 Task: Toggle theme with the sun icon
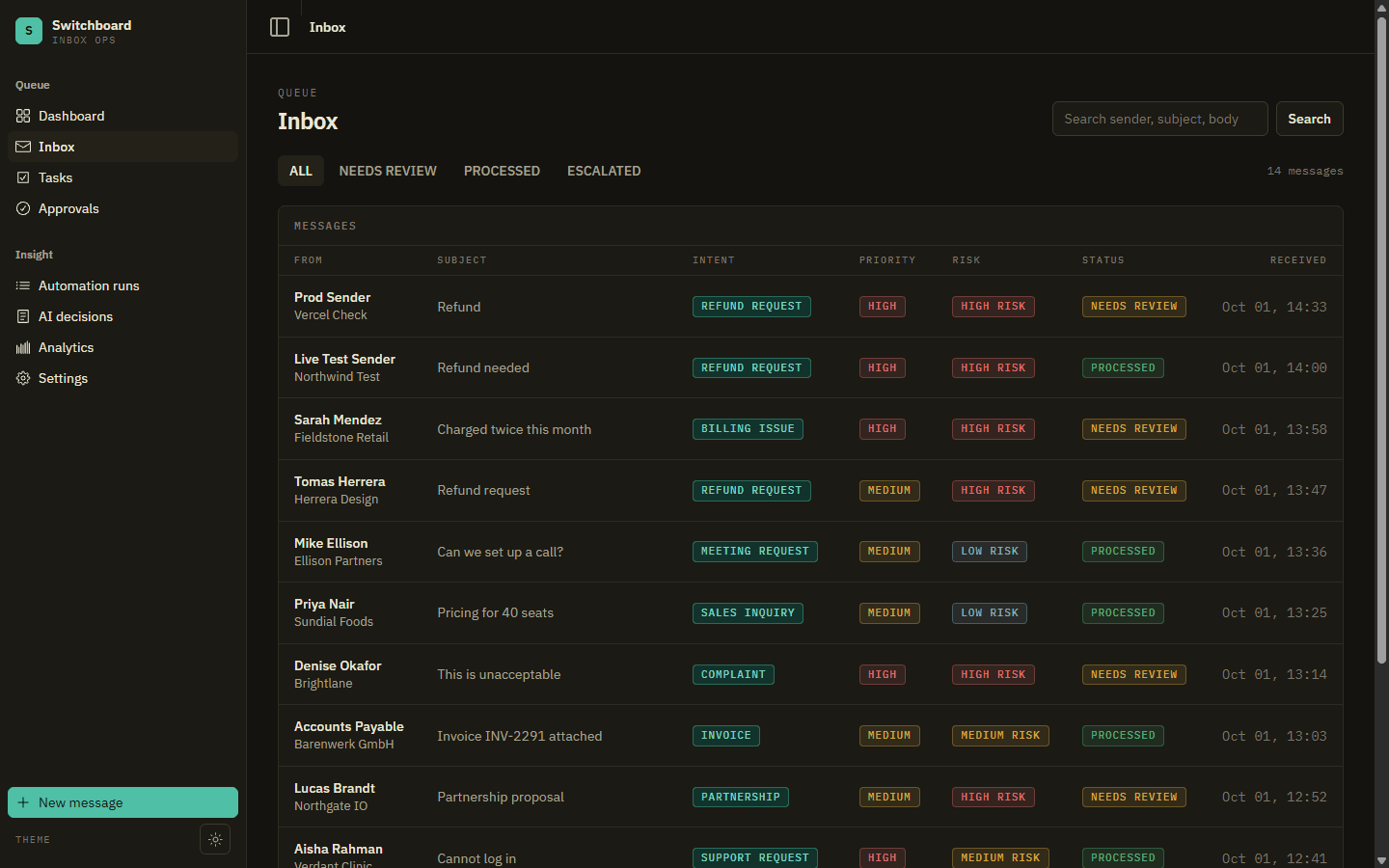coord(215,839)
